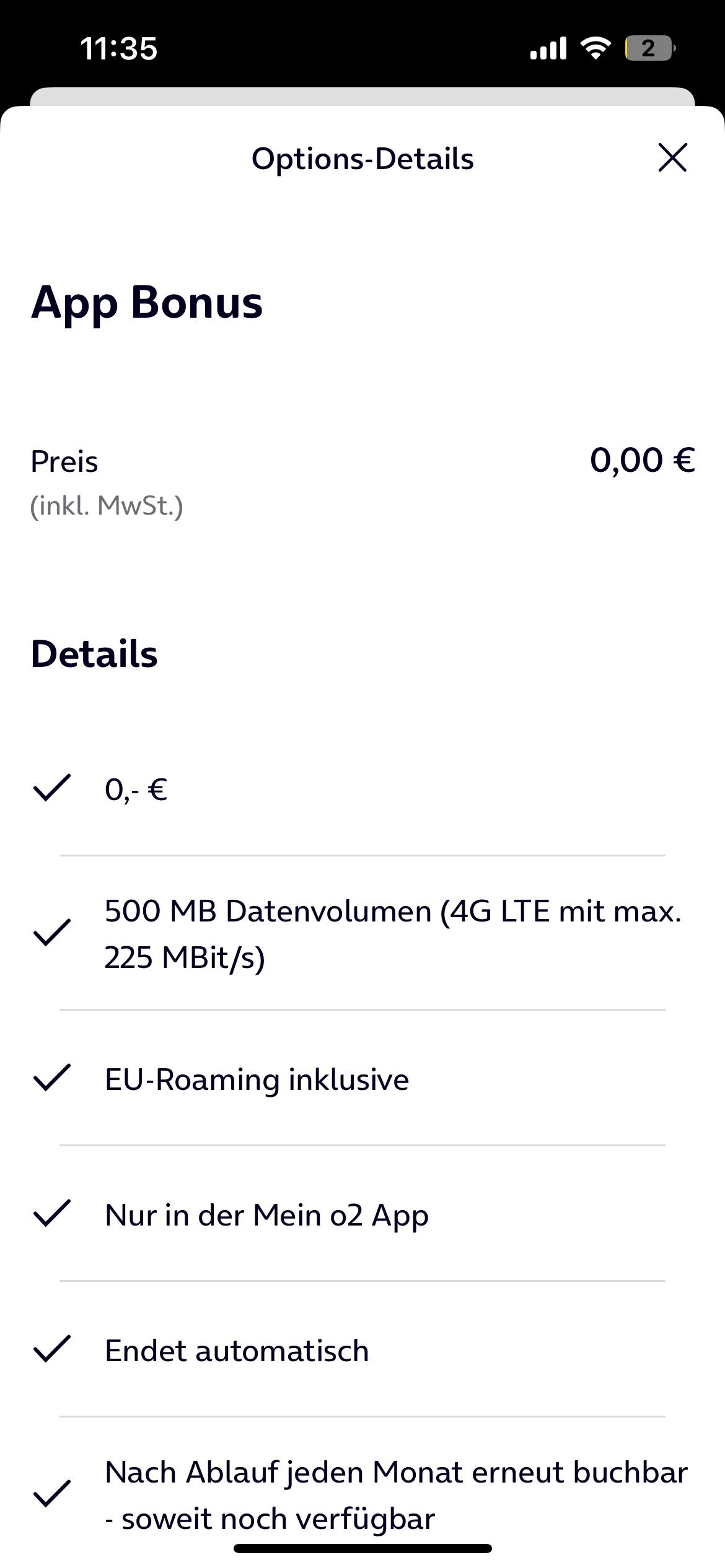The width and height of the screenshot is (725, 1568).
Task: Tap the checkmark beside Endet automatisch
Action: 51,1348
